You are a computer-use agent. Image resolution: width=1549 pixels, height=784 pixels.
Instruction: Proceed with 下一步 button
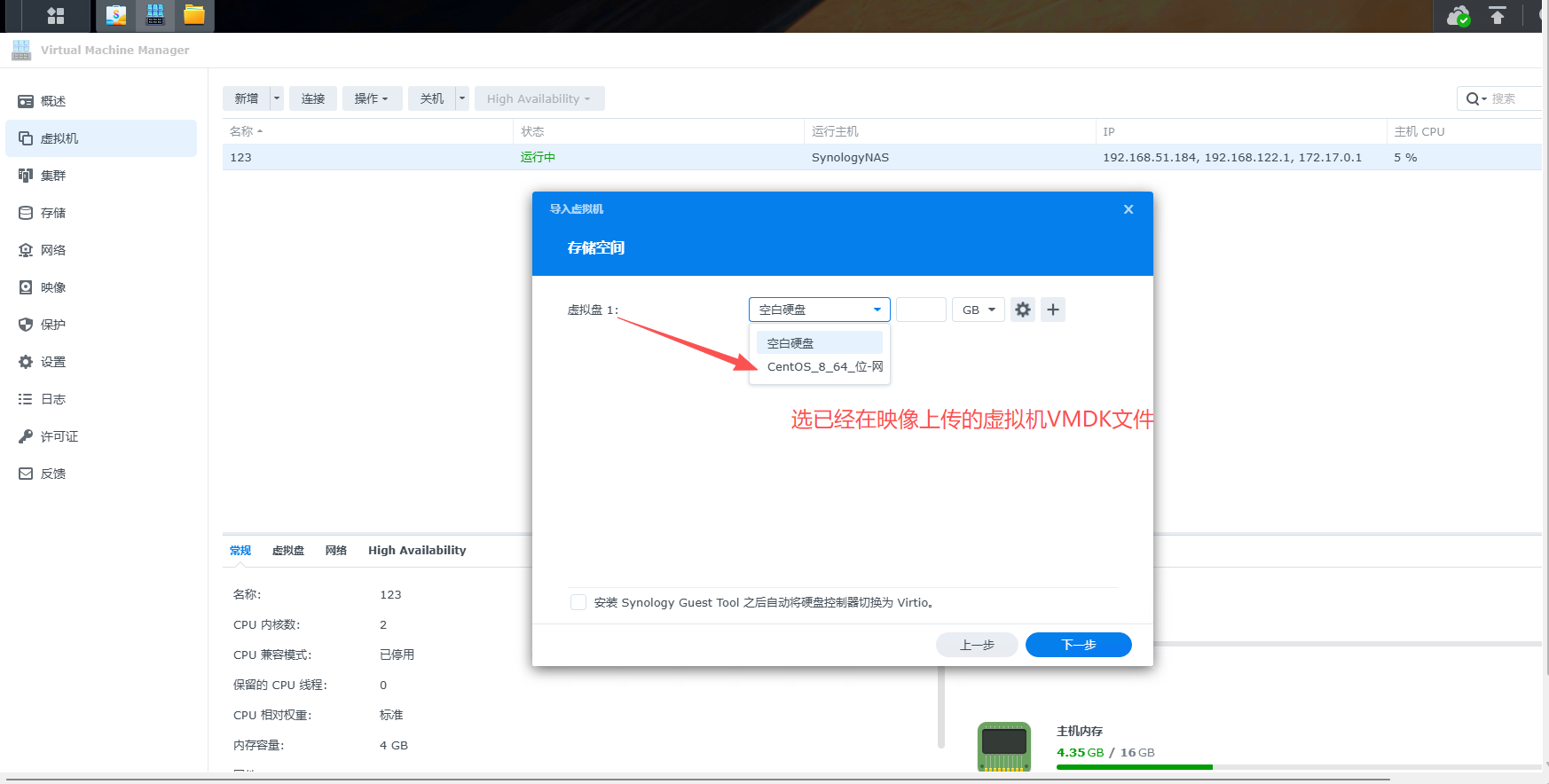pyautogui.click(x=1079, y=645)
